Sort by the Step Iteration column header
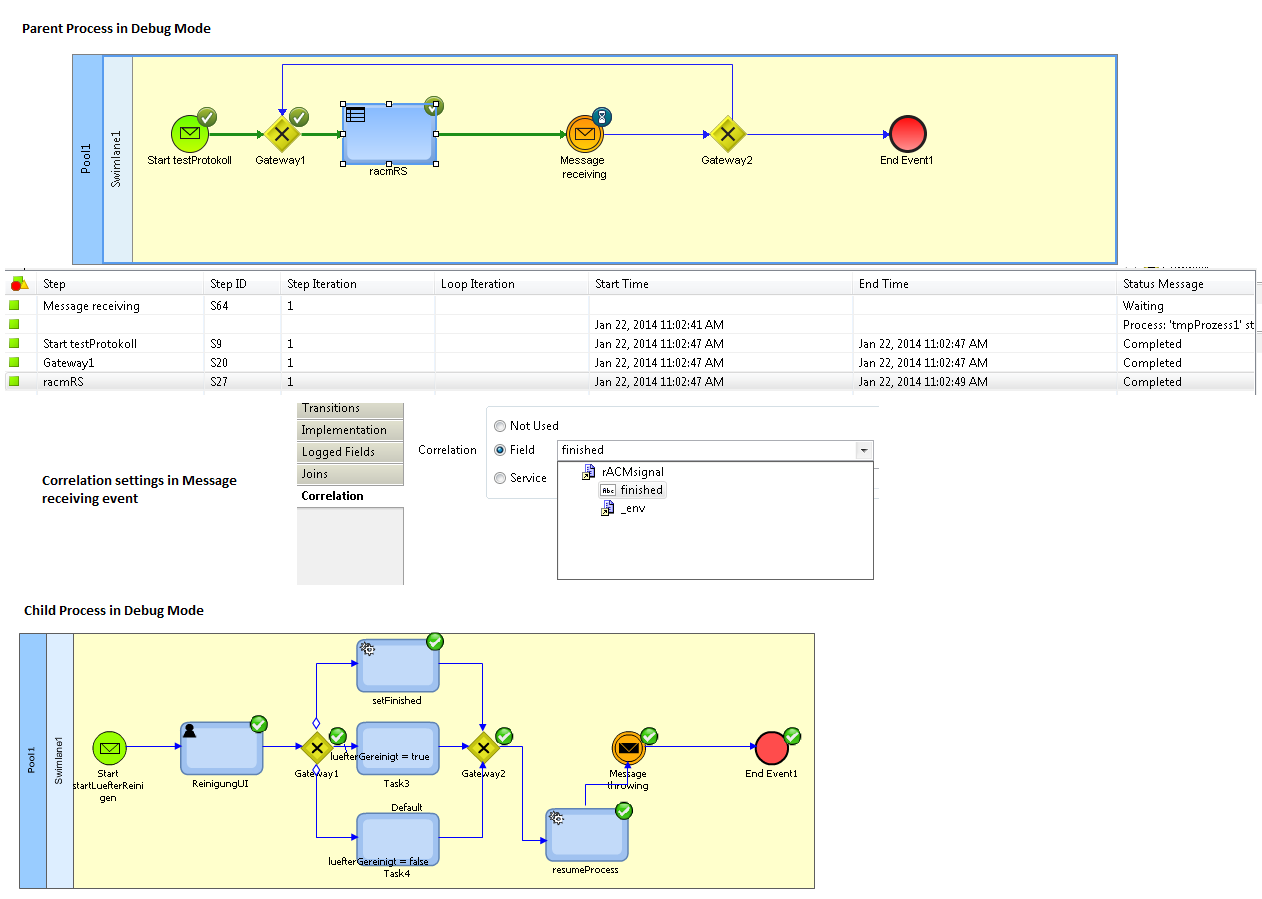1262x899 pixels. tap(357, 284)
